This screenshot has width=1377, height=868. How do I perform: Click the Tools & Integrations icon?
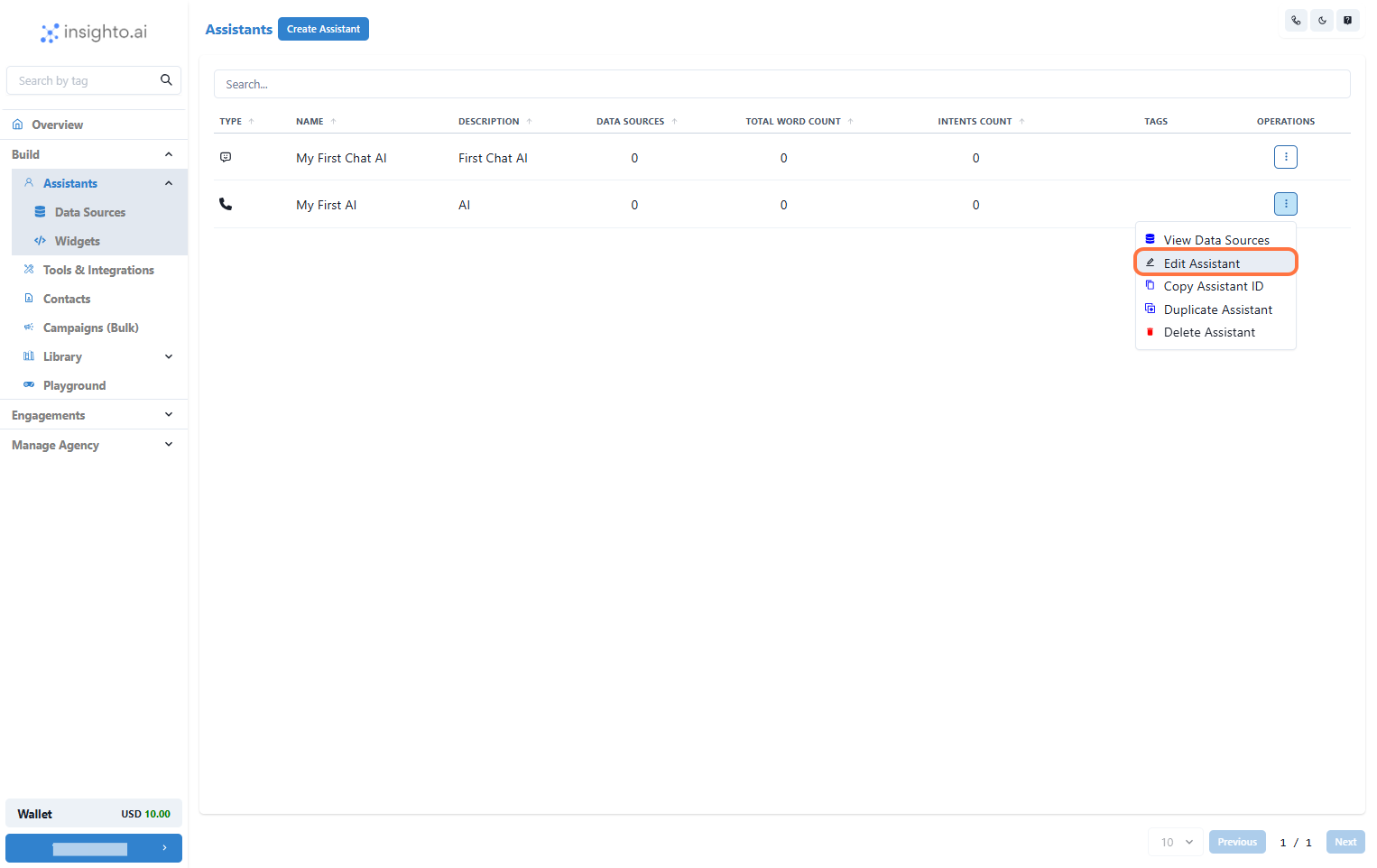point(29,270)
